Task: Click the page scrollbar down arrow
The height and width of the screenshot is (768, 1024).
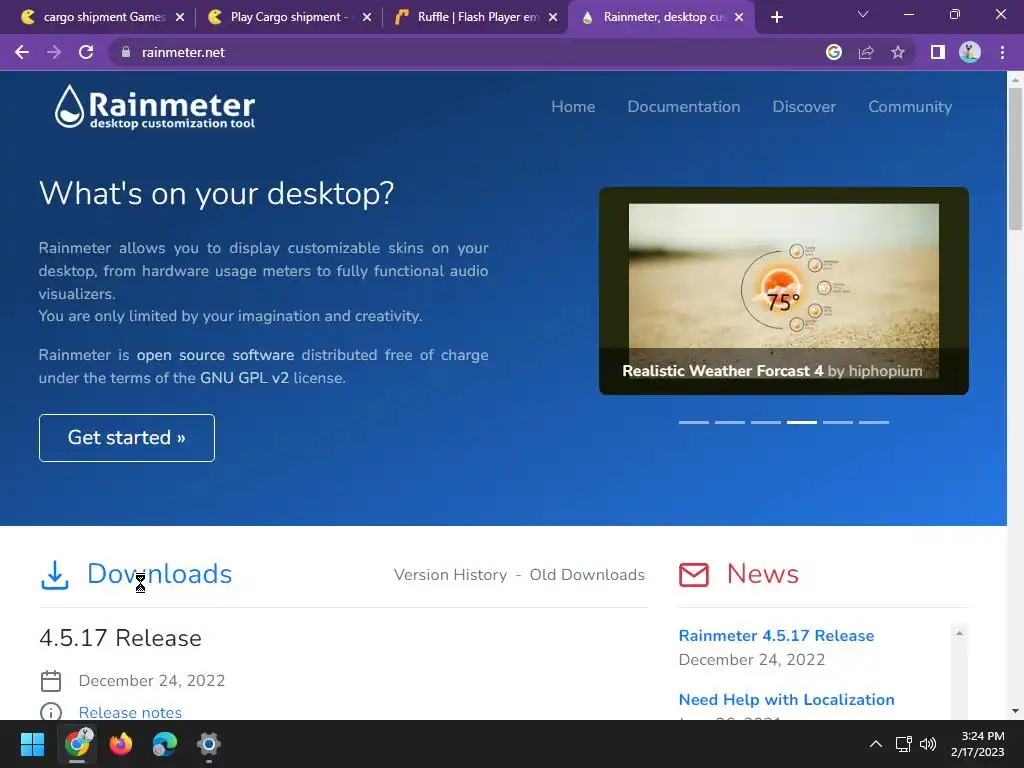Action: 1015,711
